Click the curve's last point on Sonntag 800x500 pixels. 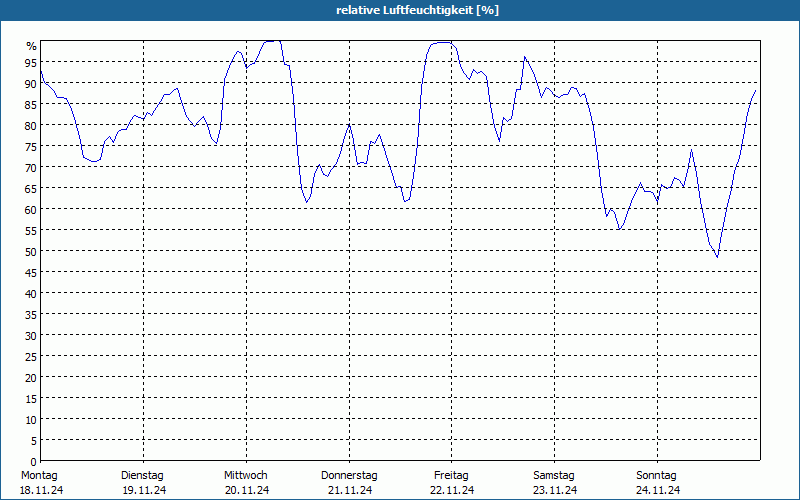point(755,90)
